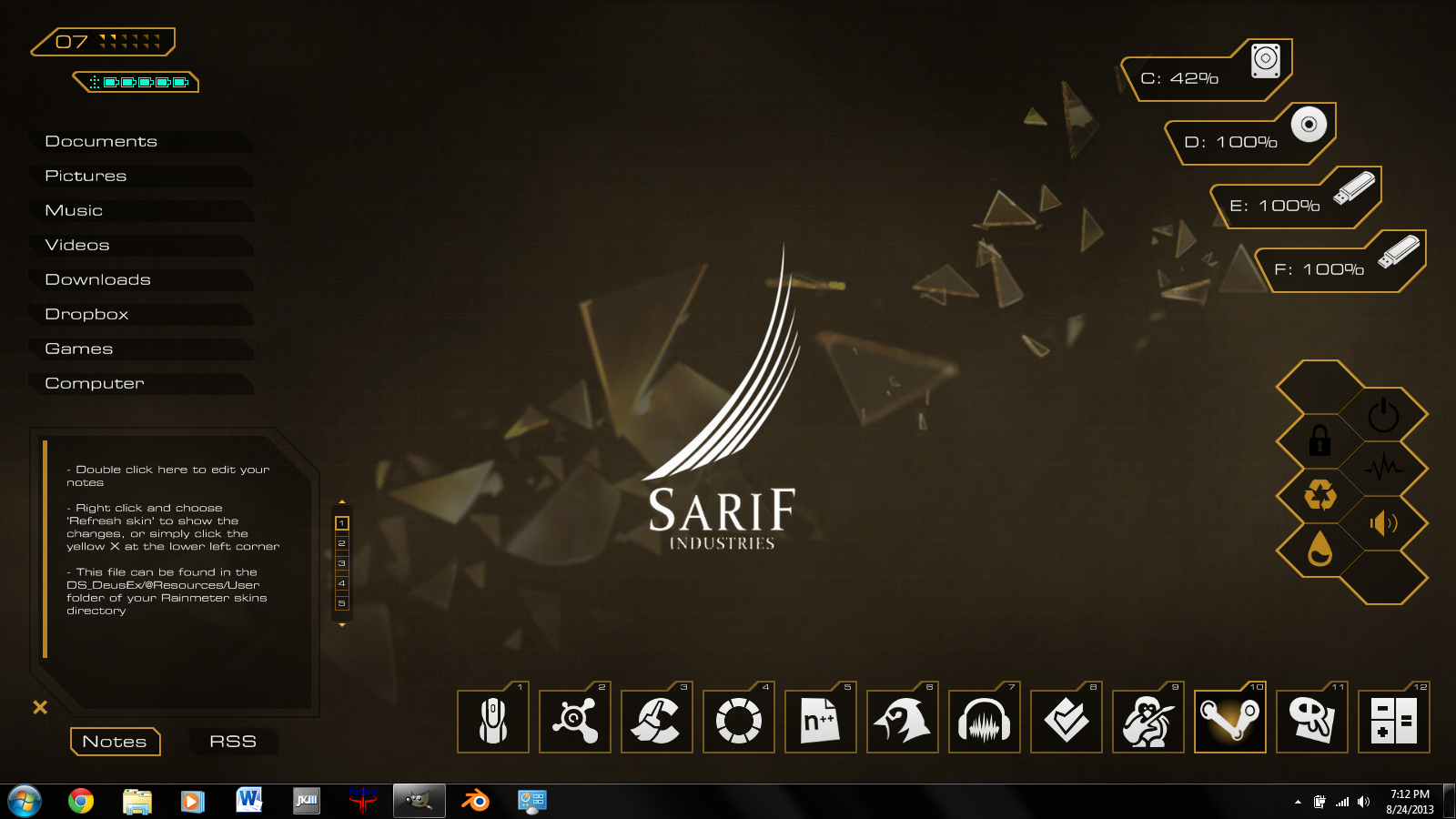The image size is (1456, 819).
Task: Open the Downloads folder shortcut
Action: point(141,279)
